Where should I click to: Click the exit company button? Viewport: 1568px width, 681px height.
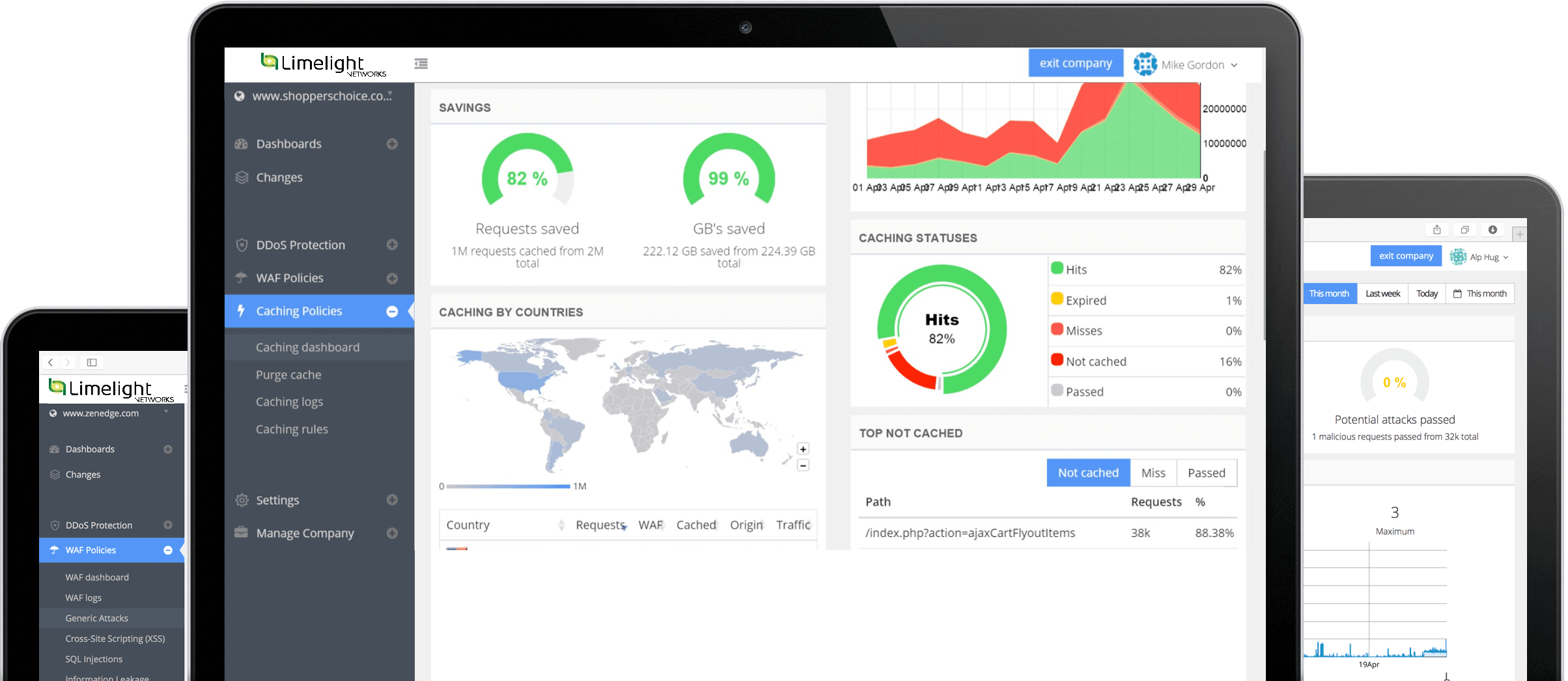(x=1075, y=63)
